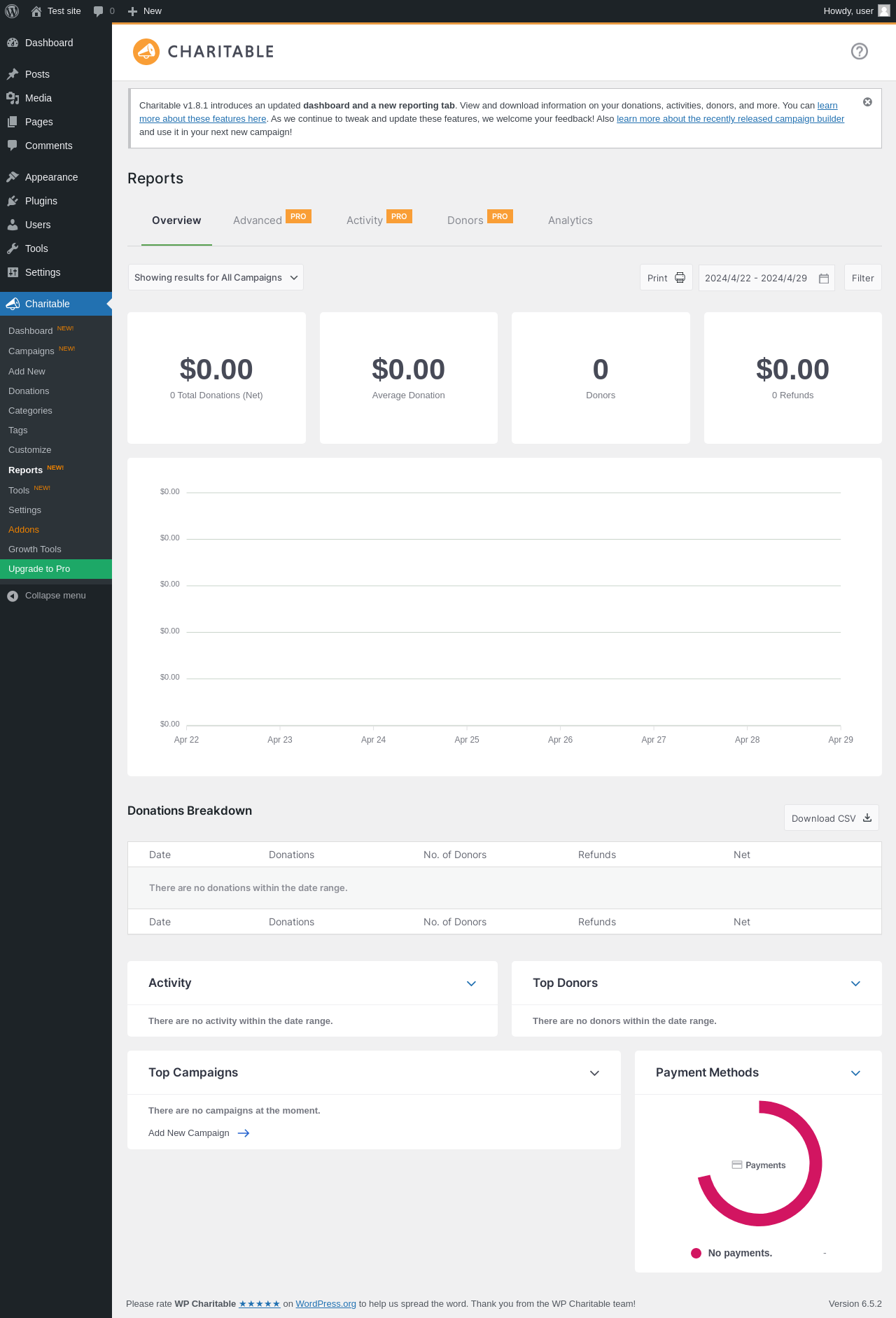Open the Tags submenu item
The image size is (896, 1318).
tap(56, 430)
